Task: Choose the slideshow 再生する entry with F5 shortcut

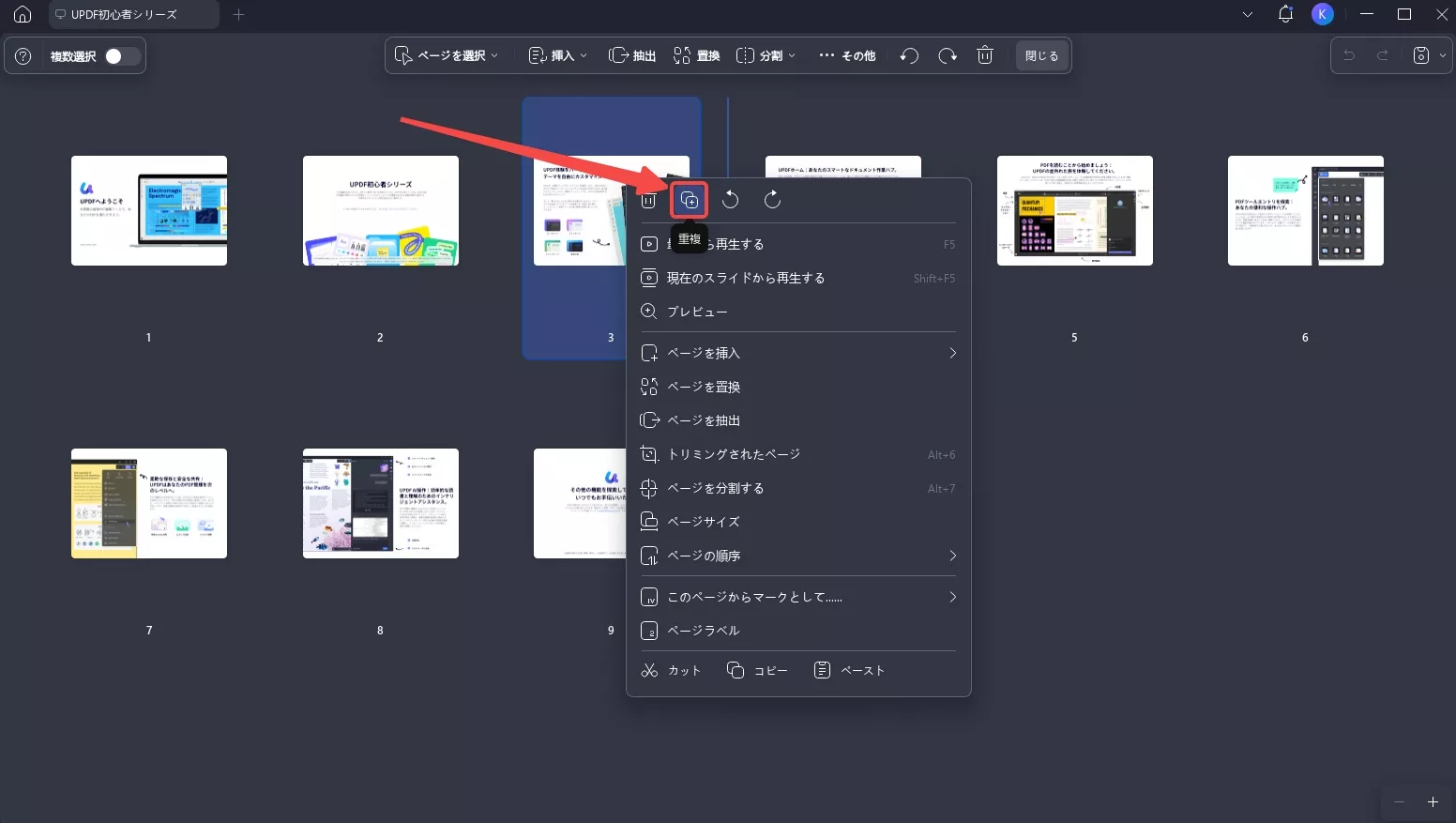Action: (x=798, y=244)
